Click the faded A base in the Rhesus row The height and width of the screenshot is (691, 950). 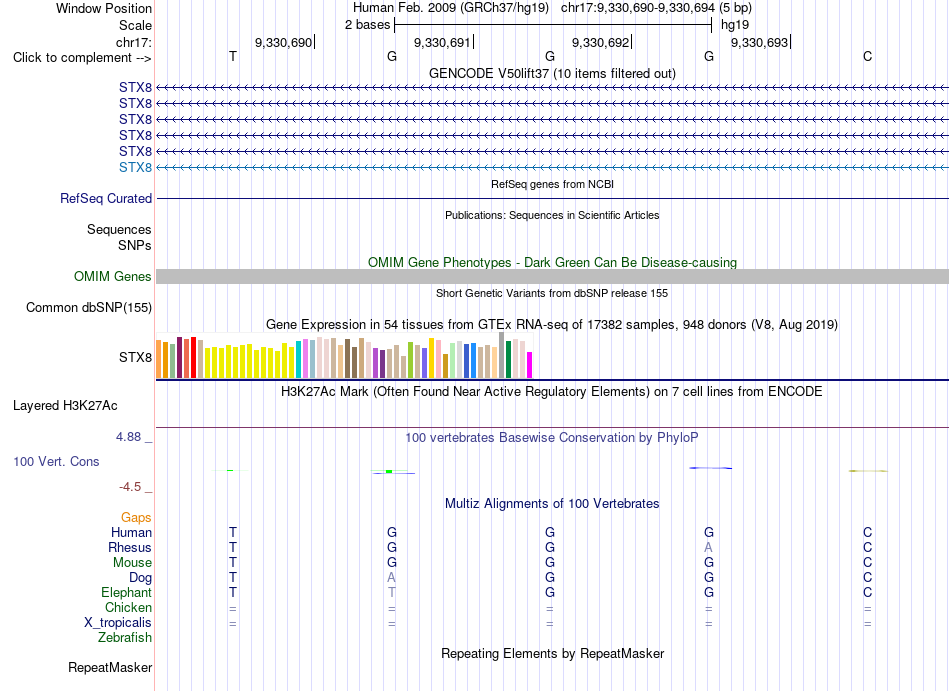[708, 547]
